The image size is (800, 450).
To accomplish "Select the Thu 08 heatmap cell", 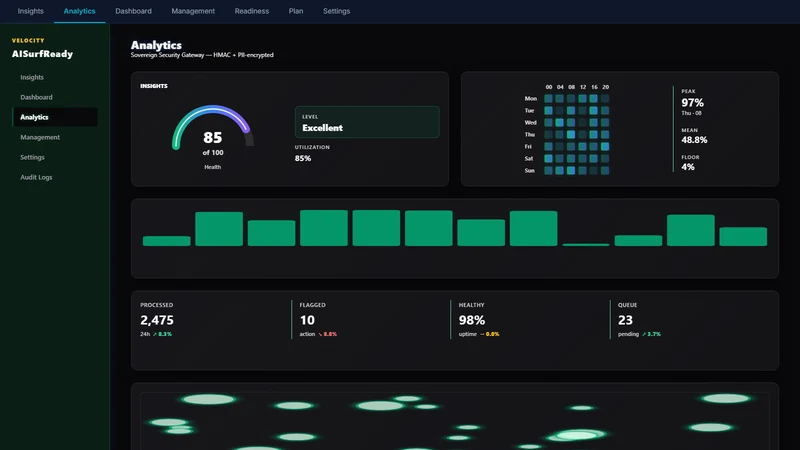I will (x=571, y=135).
